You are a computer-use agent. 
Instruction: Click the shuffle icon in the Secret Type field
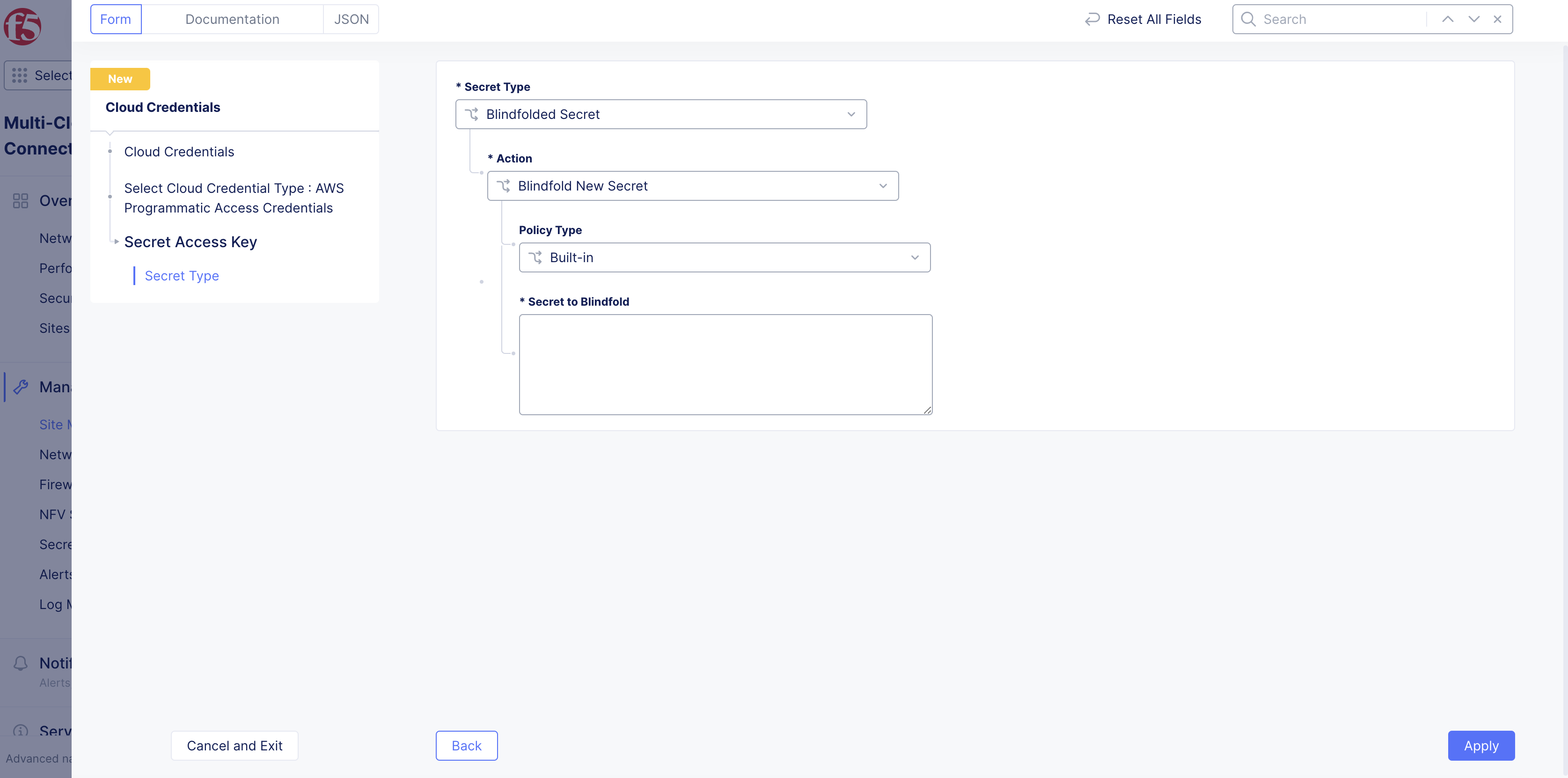tap(473, 114)
